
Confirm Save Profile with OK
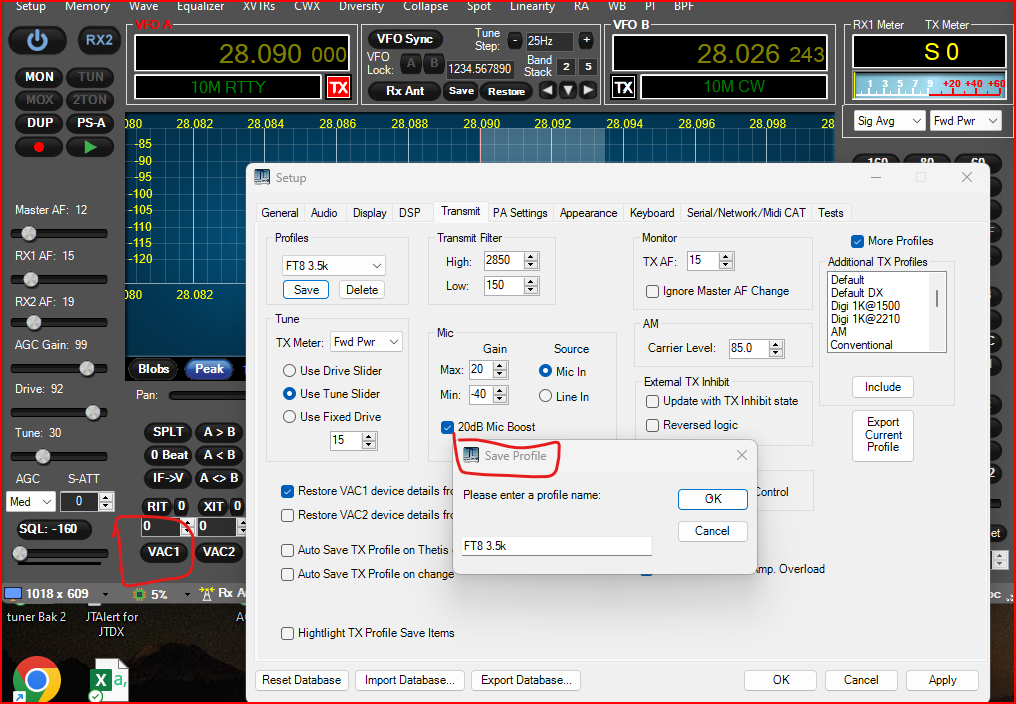tap(712, 499)
